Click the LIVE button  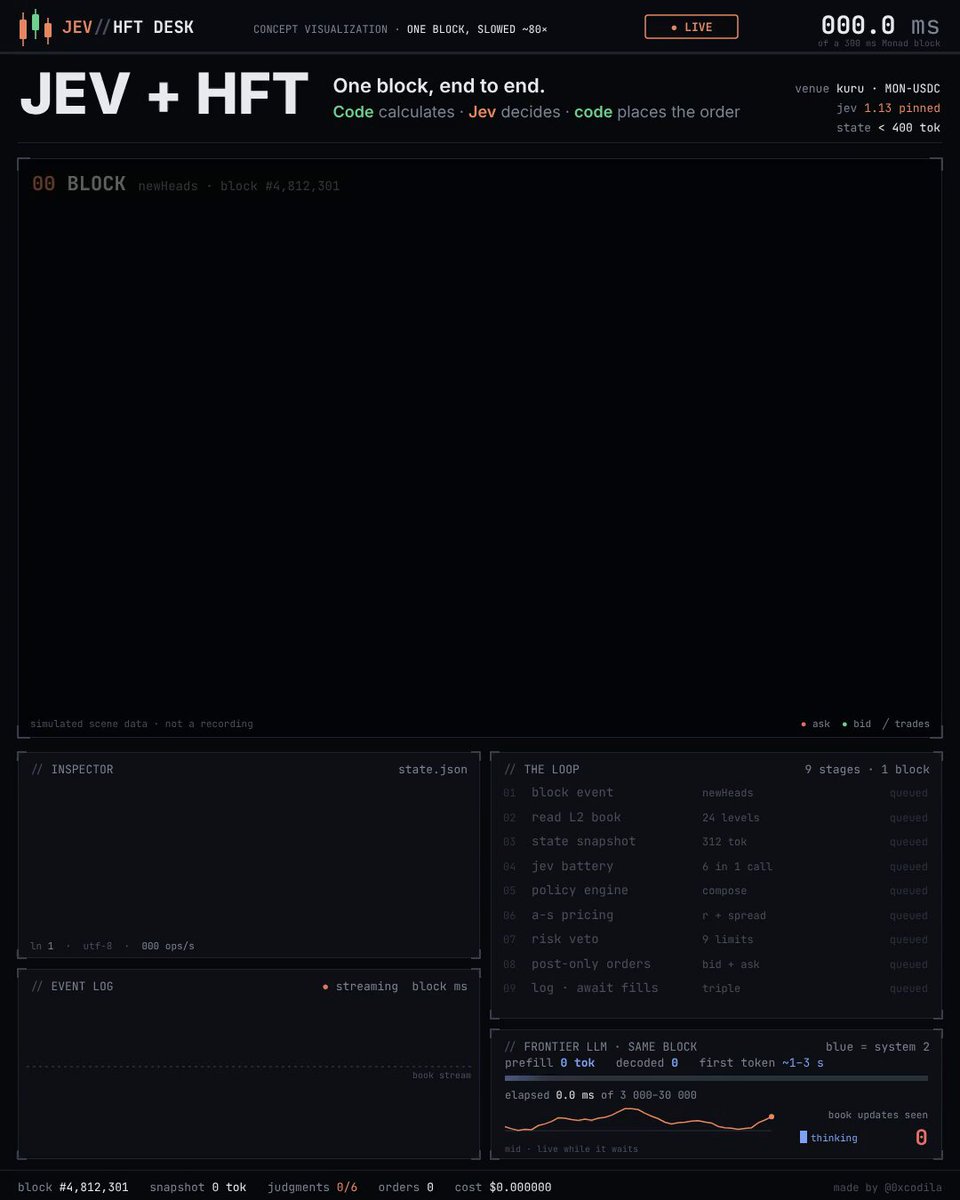pyautogui.click(x=691, y=27)
